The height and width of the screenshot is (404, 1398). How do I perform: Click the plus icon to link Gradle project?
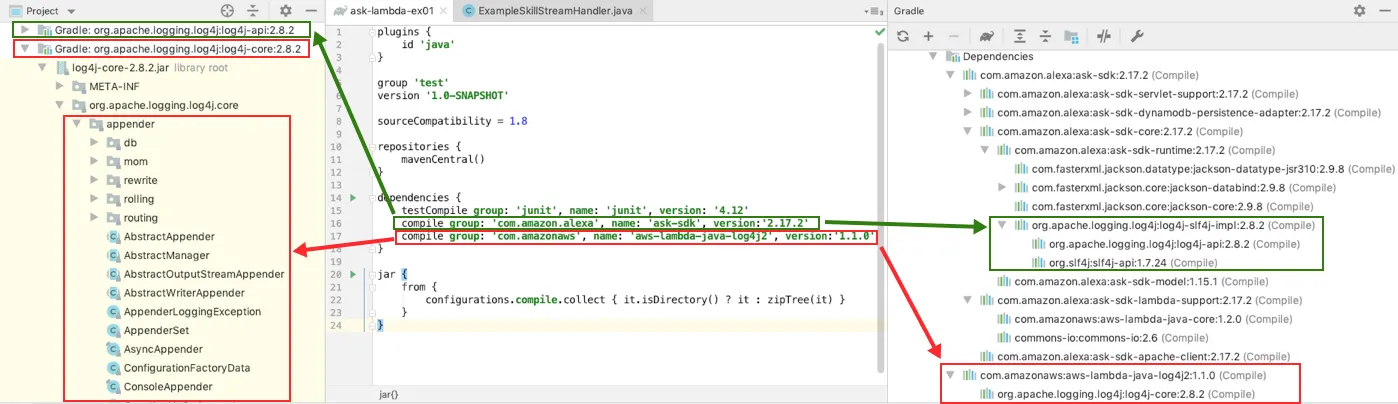[x=928, y=36]
